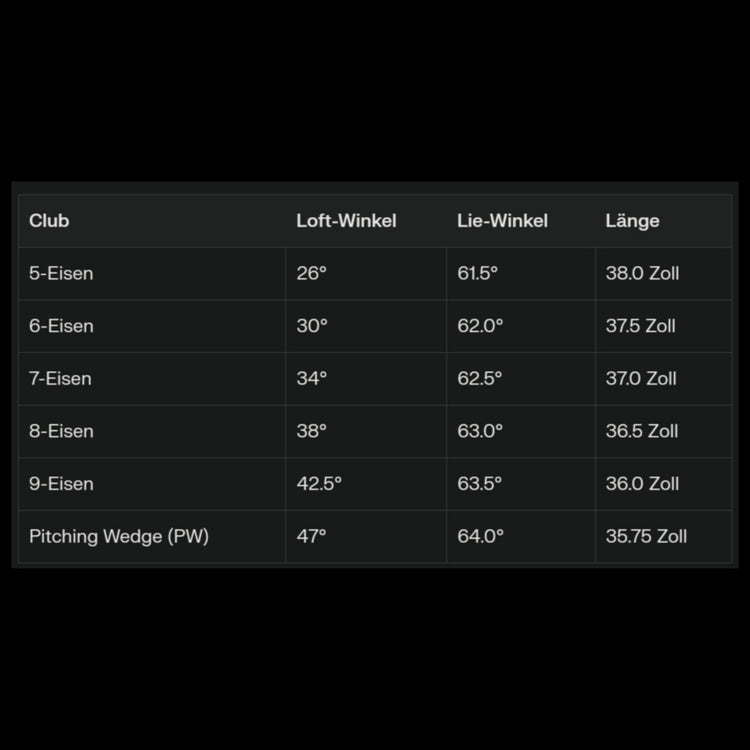Viewport: 750px width, 750px height.
Task: Click the 61.5° lie angle cell
Action: point(477,273)
